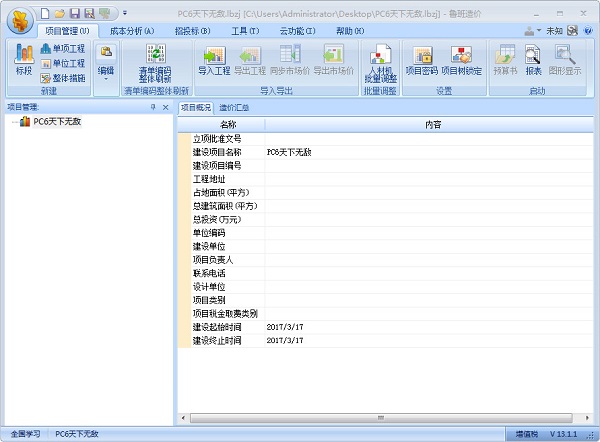Image resolution: width=600 pixels, height=442 pixels.
Task: Click the 建设终止时间 date value
Action: point(285,341)
